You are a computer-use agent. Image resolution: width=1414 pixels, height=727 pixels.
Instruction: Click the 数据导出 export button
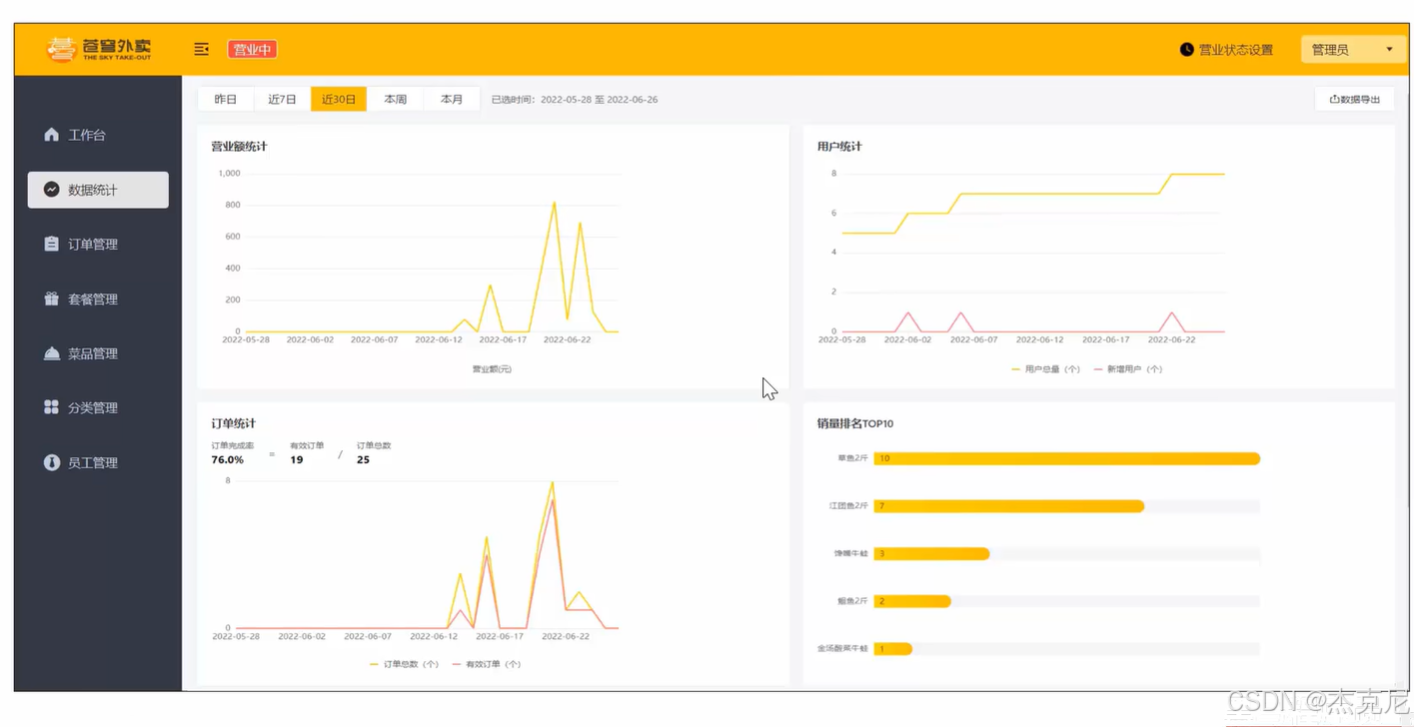click(1354, 99)
